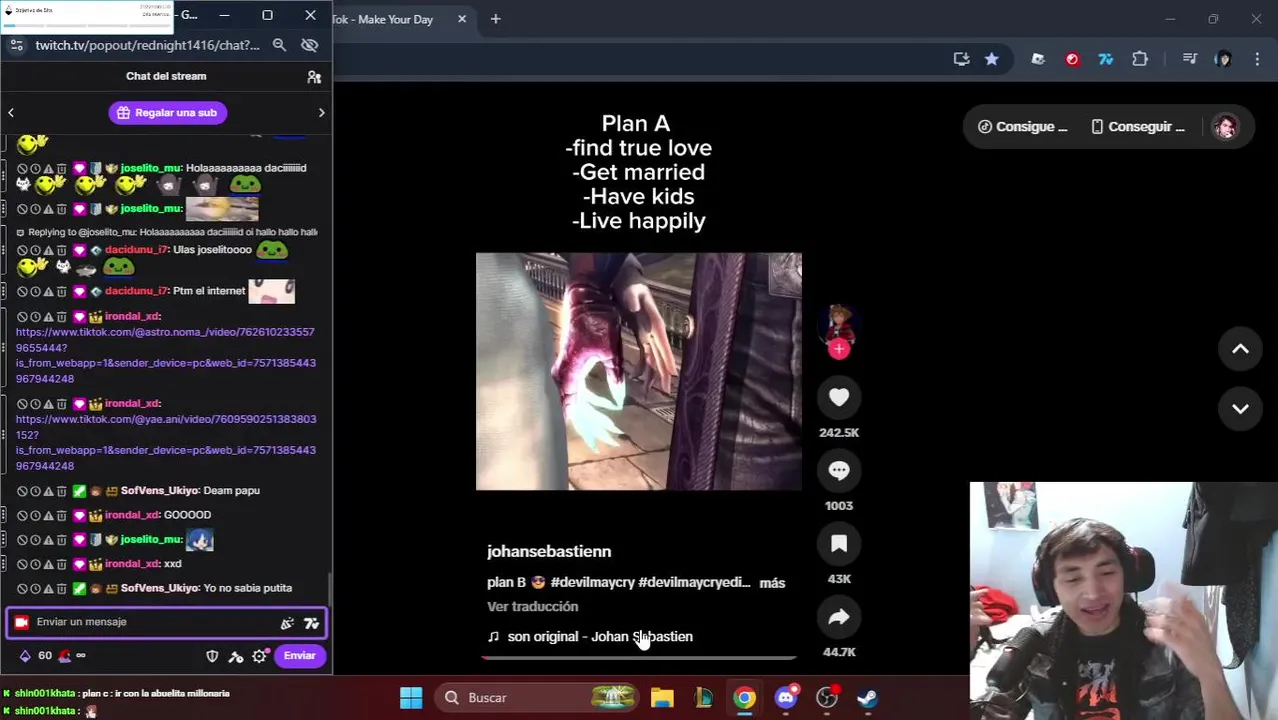Open the media controls icon in Chrome
The image size is (1278, 720).
[x=1189, y=59]
